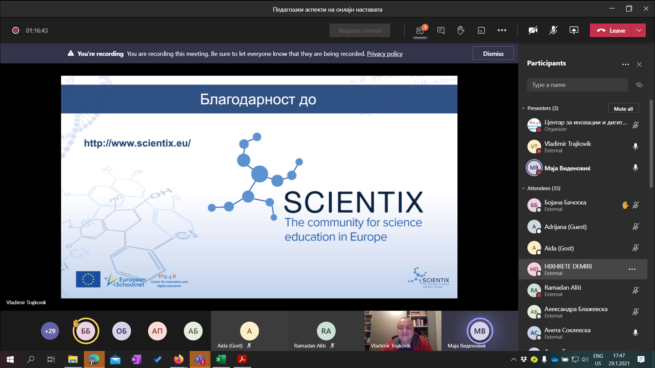Open more options for HIXHRETE DEMIRI

coord(632,269)
